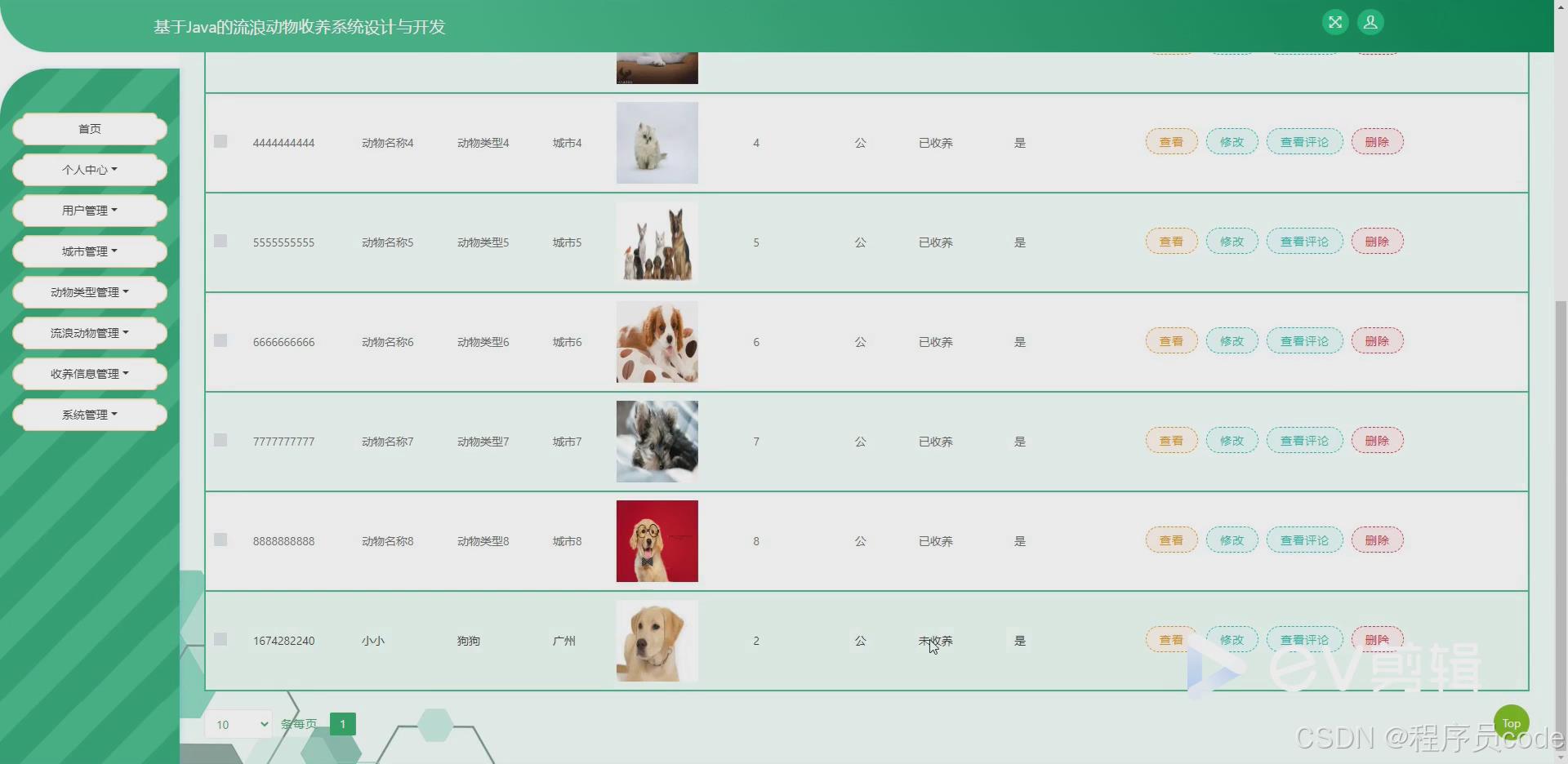Tick the checkbox for row 7777777777
This screenshot has height=764, width=1568.
pyautogui.click(x=220, y=440)
